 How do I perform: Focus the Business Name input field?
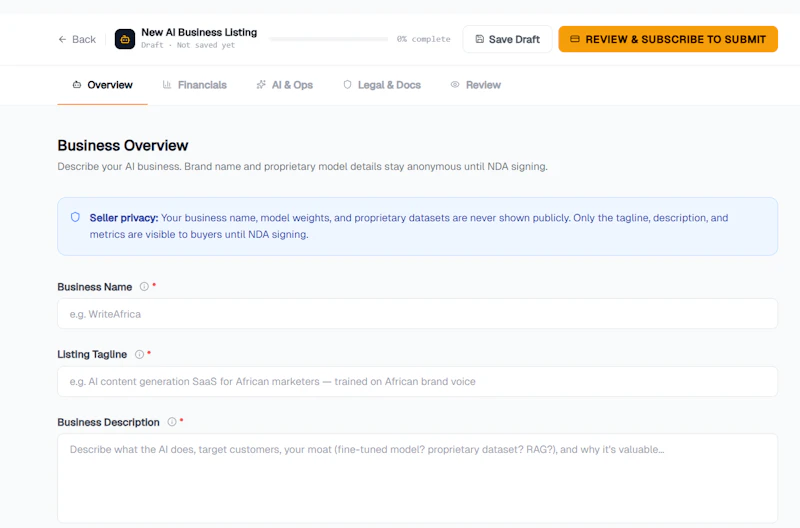click(417, 314)
